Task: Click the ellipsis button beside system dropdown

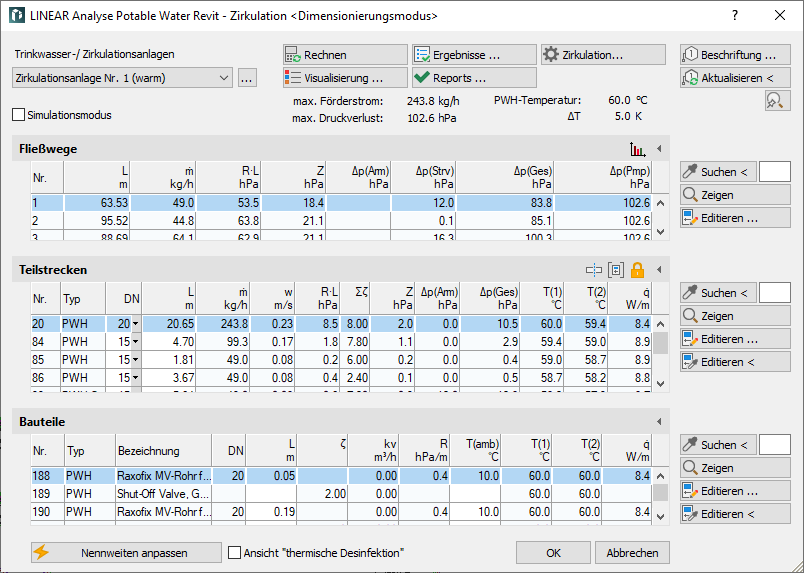Action: pos(247,78)
